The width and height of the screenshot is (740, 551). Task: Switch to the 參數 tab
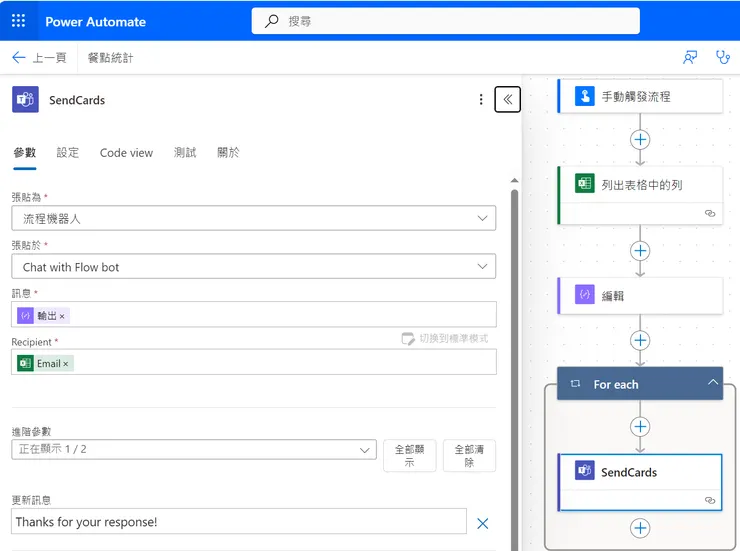pyautogui.click(x=25, y=152)
